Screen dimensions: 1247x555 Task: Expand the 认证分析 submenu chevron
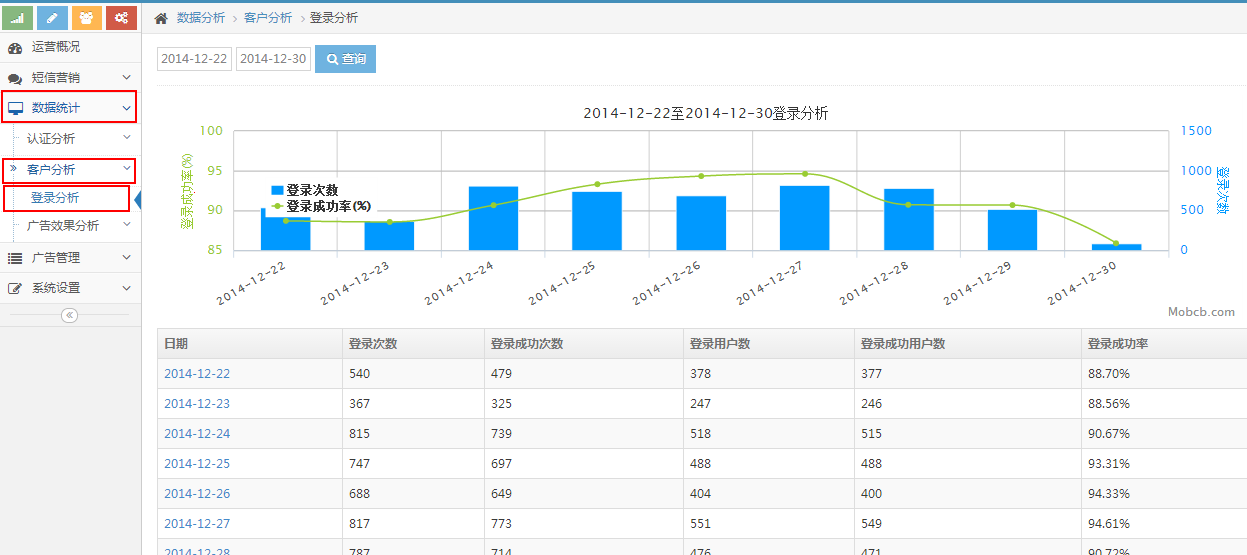click(x=126, y=138)
